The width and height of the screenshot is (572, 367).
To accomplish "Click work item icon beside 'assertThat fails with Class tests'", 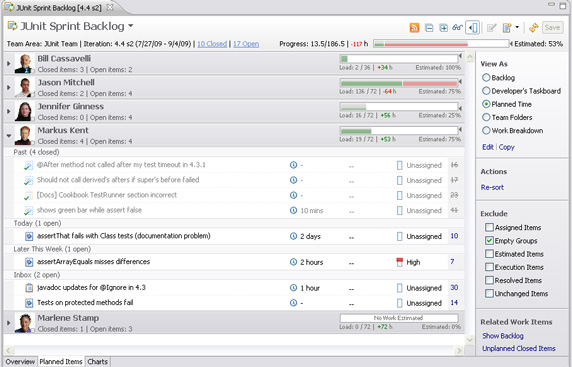I will pyautogui.click(x=29, y=236).
